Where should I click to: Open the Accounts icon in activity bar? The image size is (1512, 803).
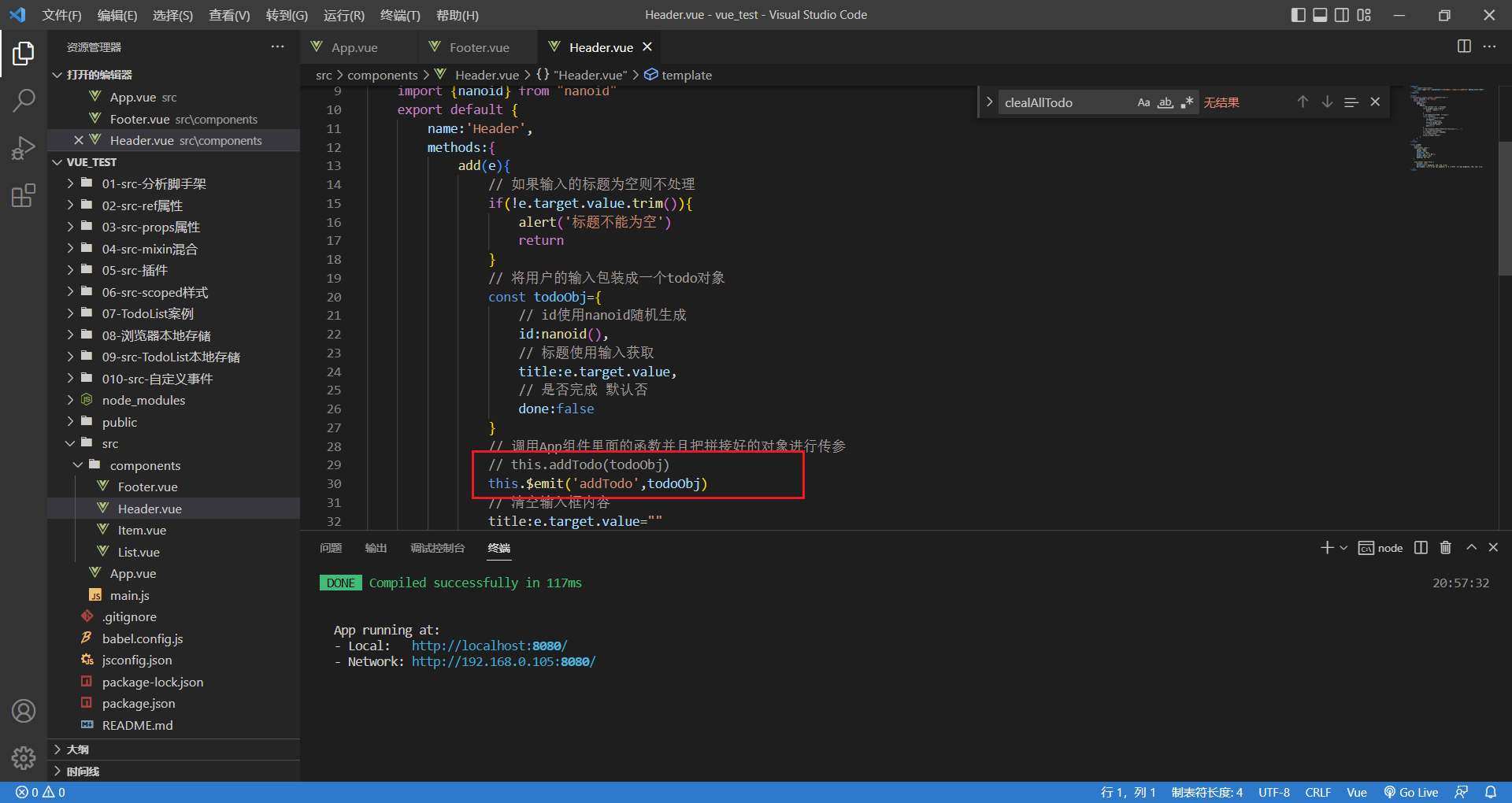click(x=24, y=711)
